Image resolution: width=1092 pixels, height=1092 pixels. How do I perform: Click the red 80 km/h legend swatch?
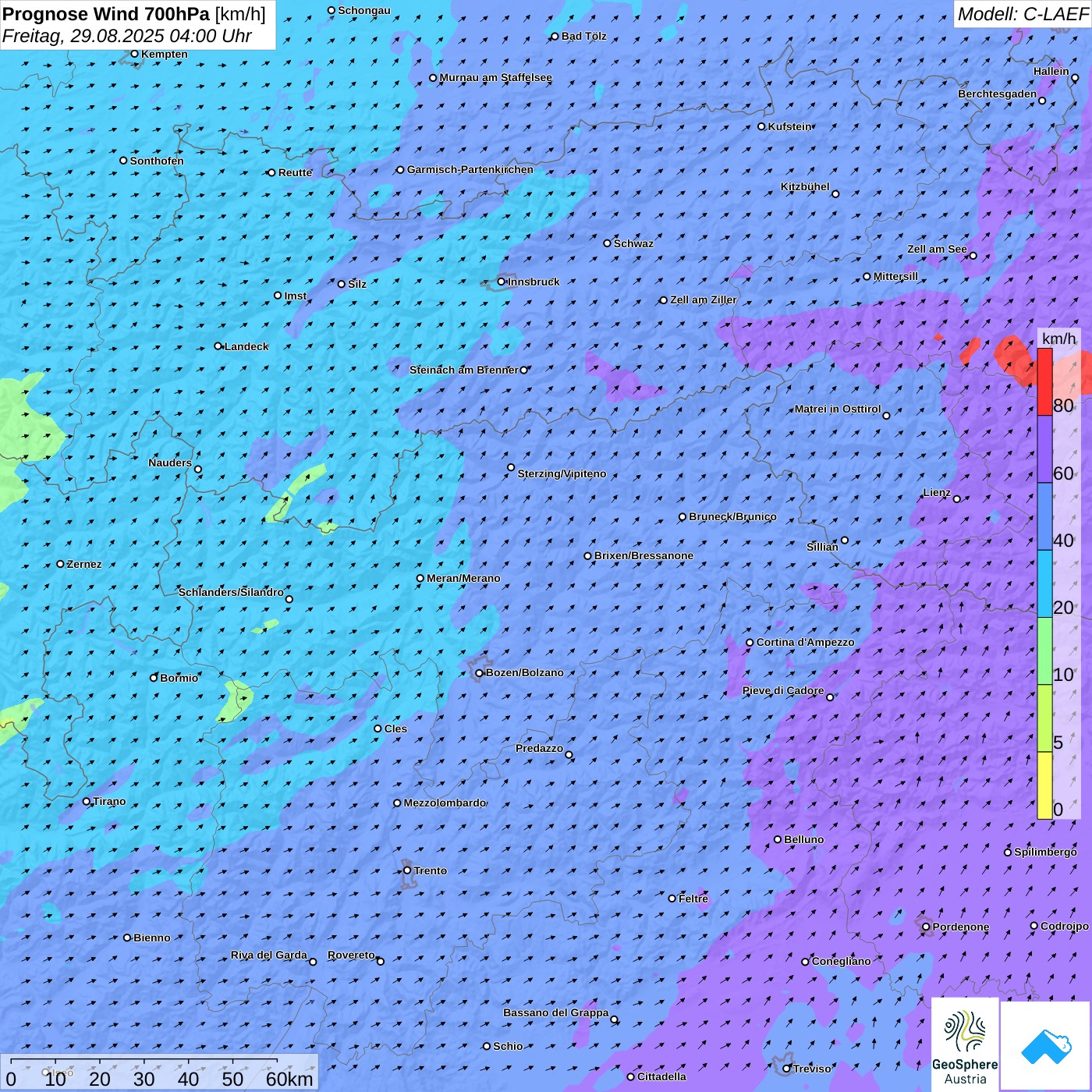pos(1044,381)
